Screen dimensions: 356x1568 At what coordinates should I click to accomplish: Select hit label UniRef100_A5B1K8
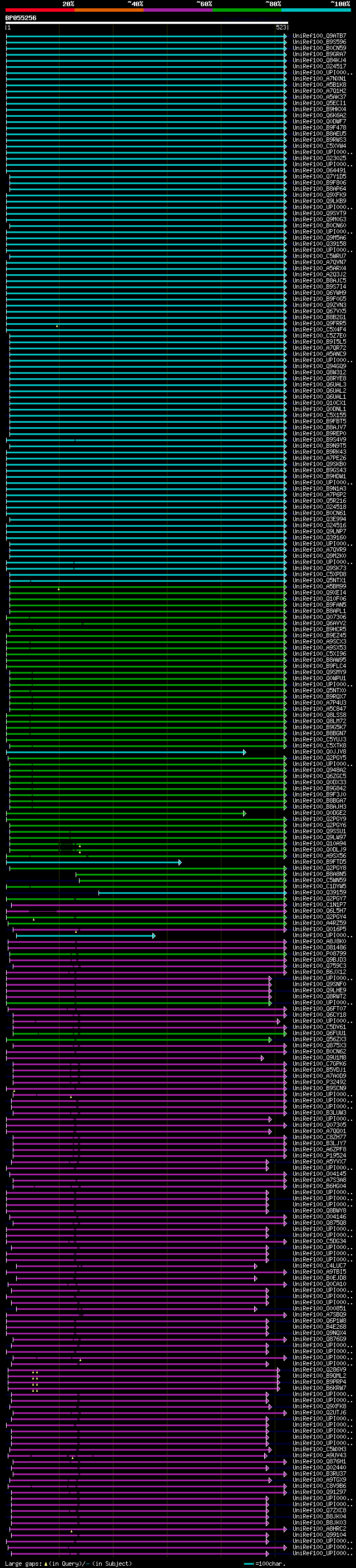pyautogui.click(x=319, y=85)
